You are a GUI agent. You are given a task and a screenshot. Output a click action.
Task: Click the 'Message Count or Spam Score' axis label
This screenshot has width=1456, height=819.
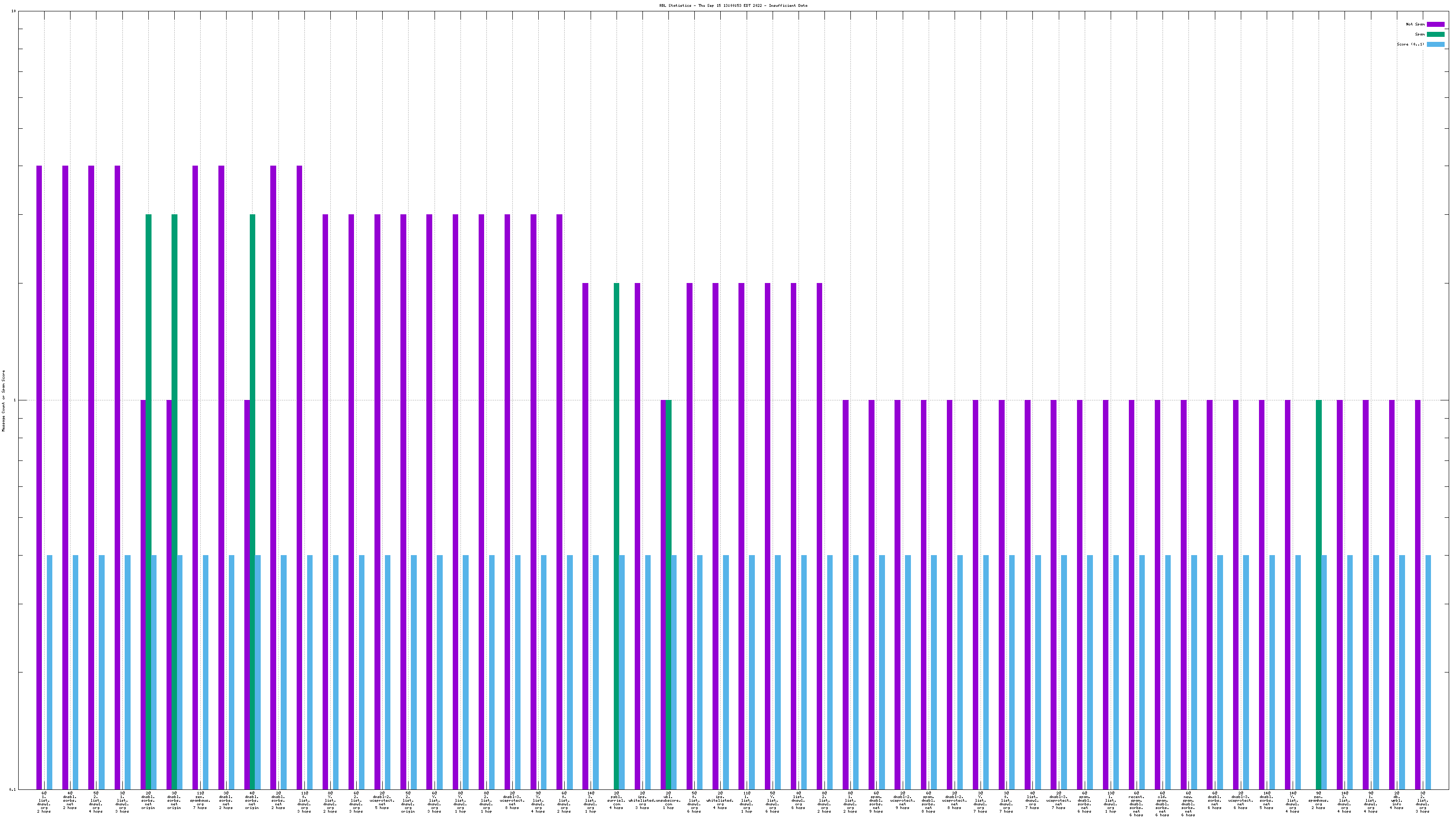3,401
